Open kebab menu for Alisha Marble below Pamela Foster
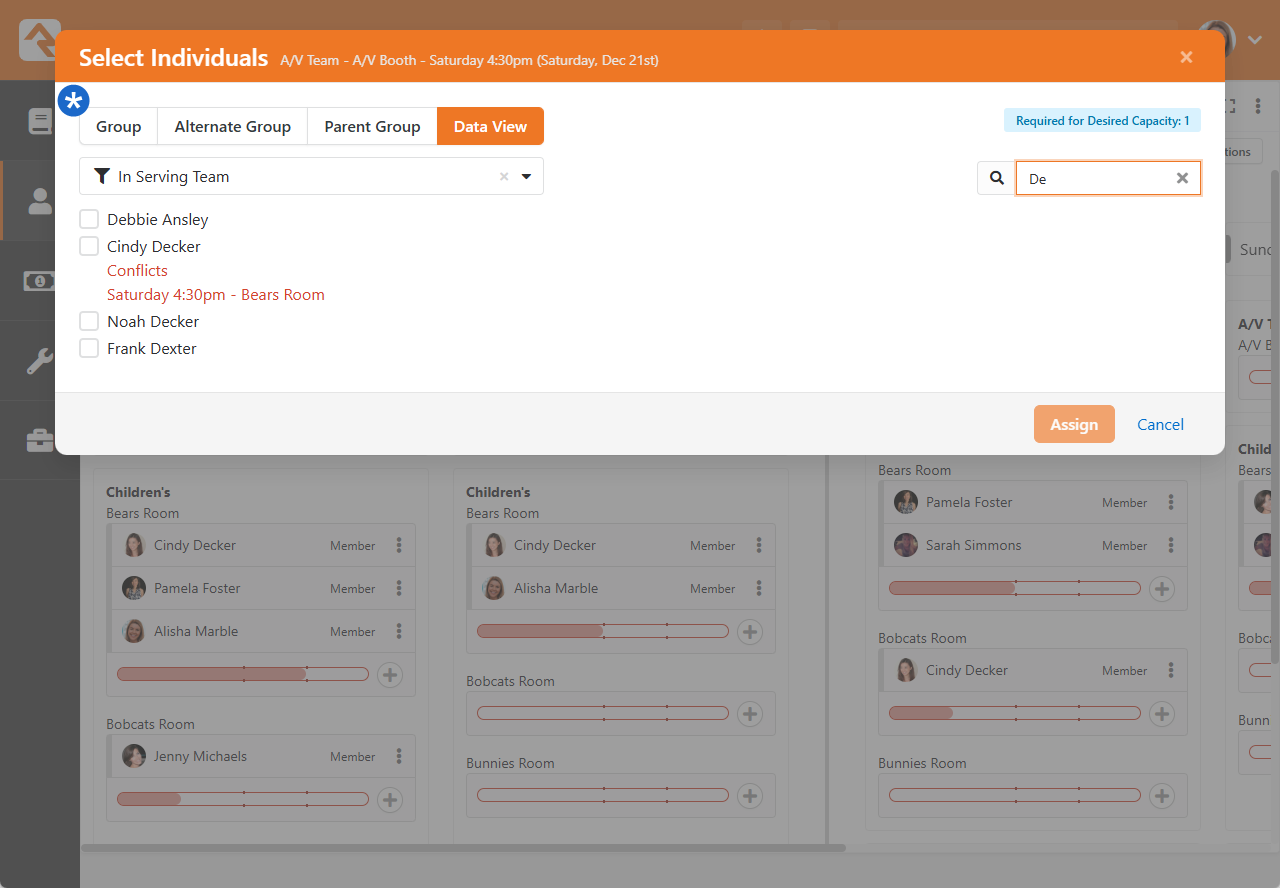The width and height of the screenshot is (1280, 888). point(399,631)
